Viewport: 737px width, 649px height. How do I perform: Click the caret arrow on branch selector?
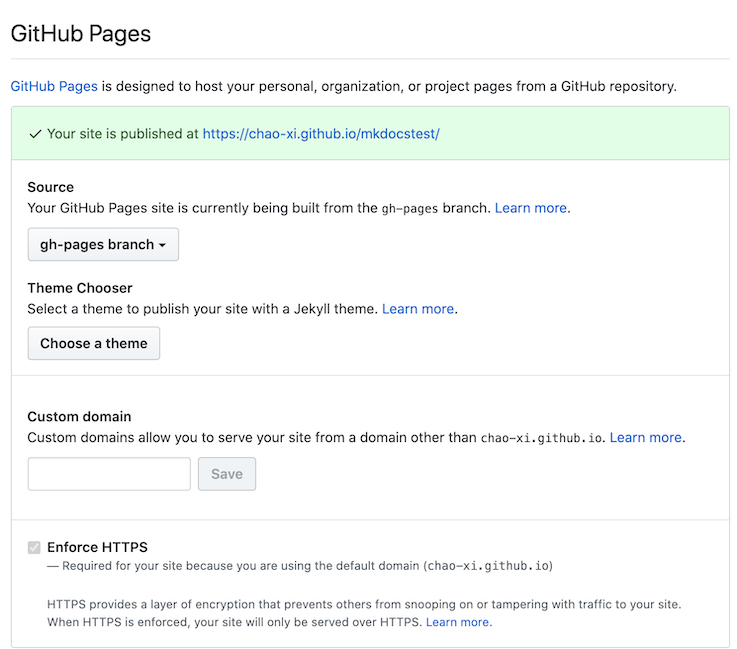pyautogui.click(x=162, y=245)
